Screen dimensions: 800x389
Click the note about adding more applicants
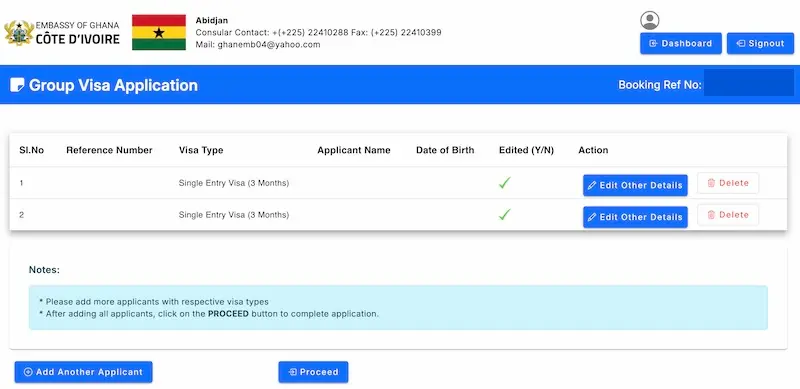point(154,302)
